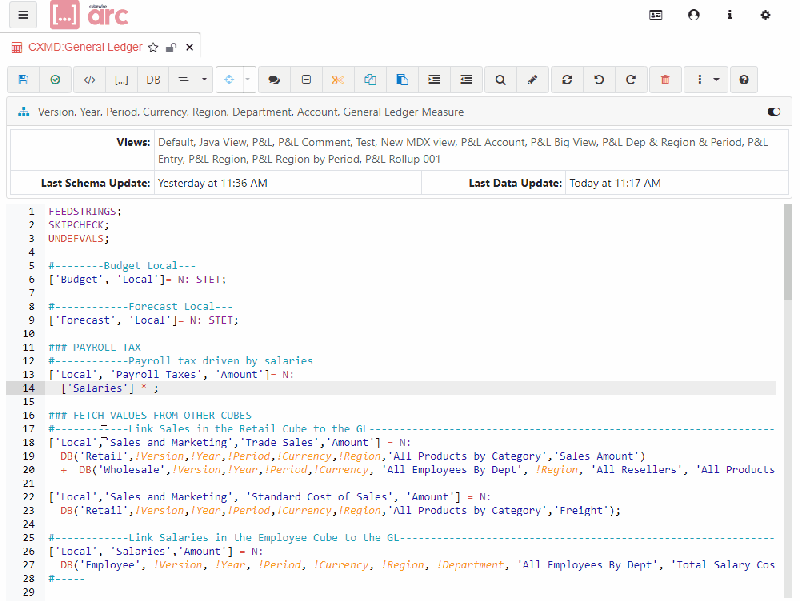Screen dimensions: 800x601
Task: Favorite the General Ledger tab with star
Action: (x=153, y=47)
